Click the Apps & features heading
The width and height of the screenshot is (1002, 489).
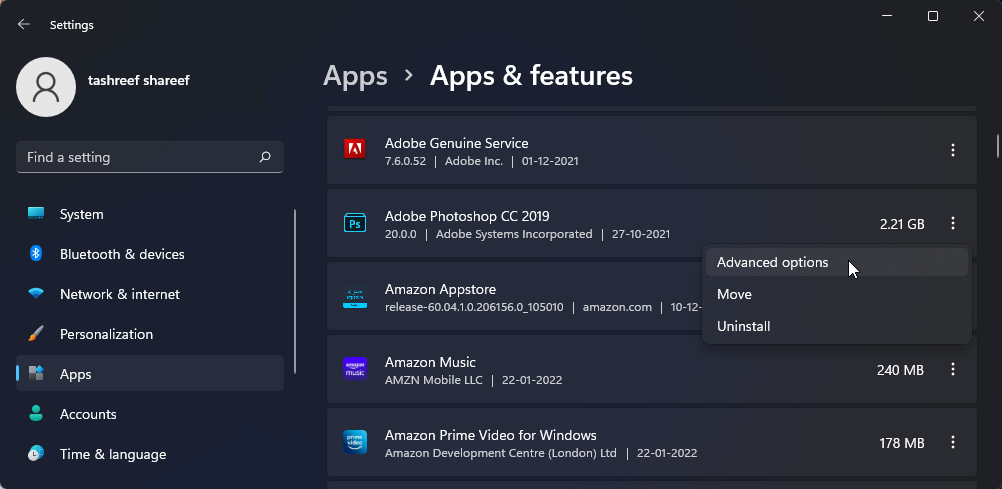(531, 76)
